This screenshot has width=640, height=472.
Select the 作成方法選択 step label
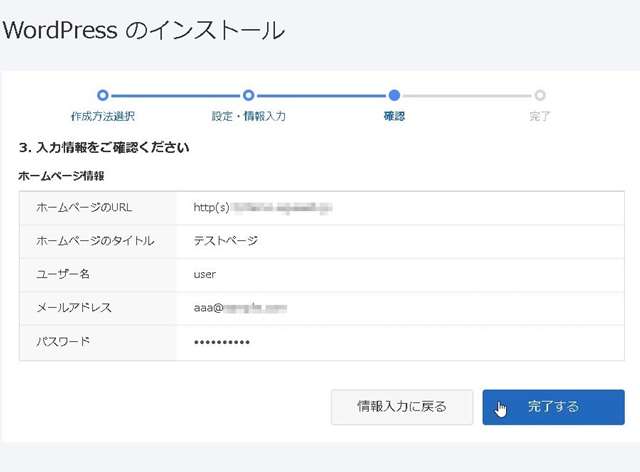[103, 117]
